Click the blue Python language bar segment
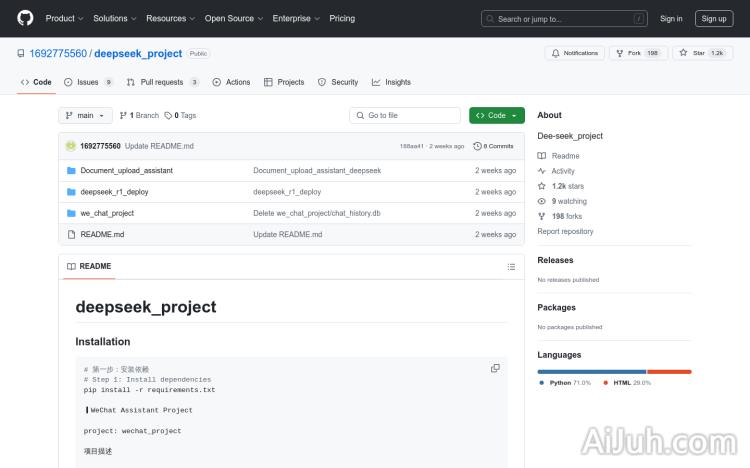Screen dimensions: 750x468 pyautogui.click(x=592, y=372)
